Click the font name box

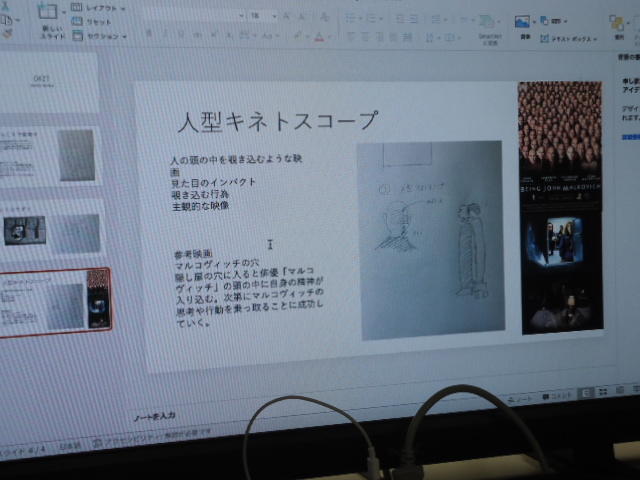pyautogui.click(x=192, y=16)
